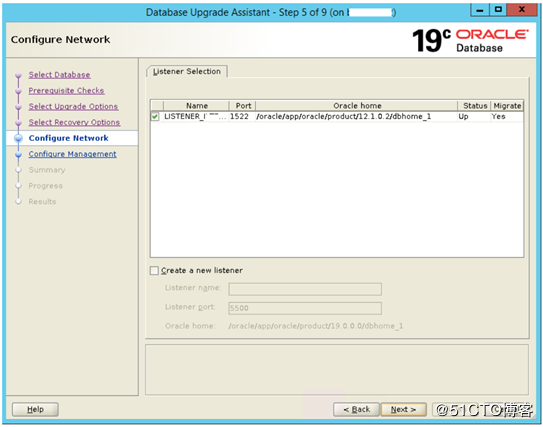543x427 pixels.
Task: Sort listeners by Oracle home column header
Action: [357, 106]
